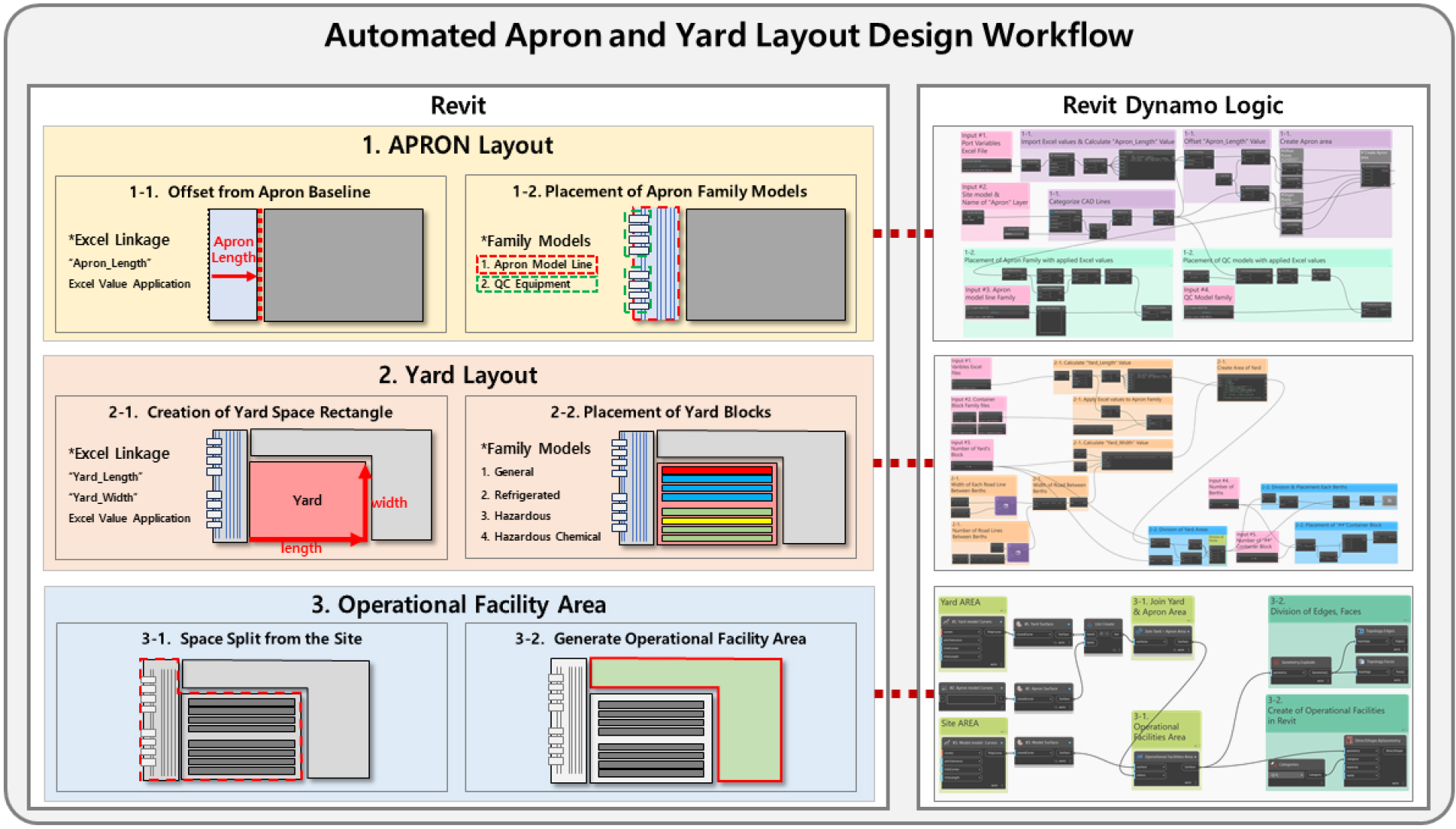The height and width of the screenshot is (829, 1456).
Task: Click '3-2. Generate Operational Facility Area' title
Action: pos(660,639)
